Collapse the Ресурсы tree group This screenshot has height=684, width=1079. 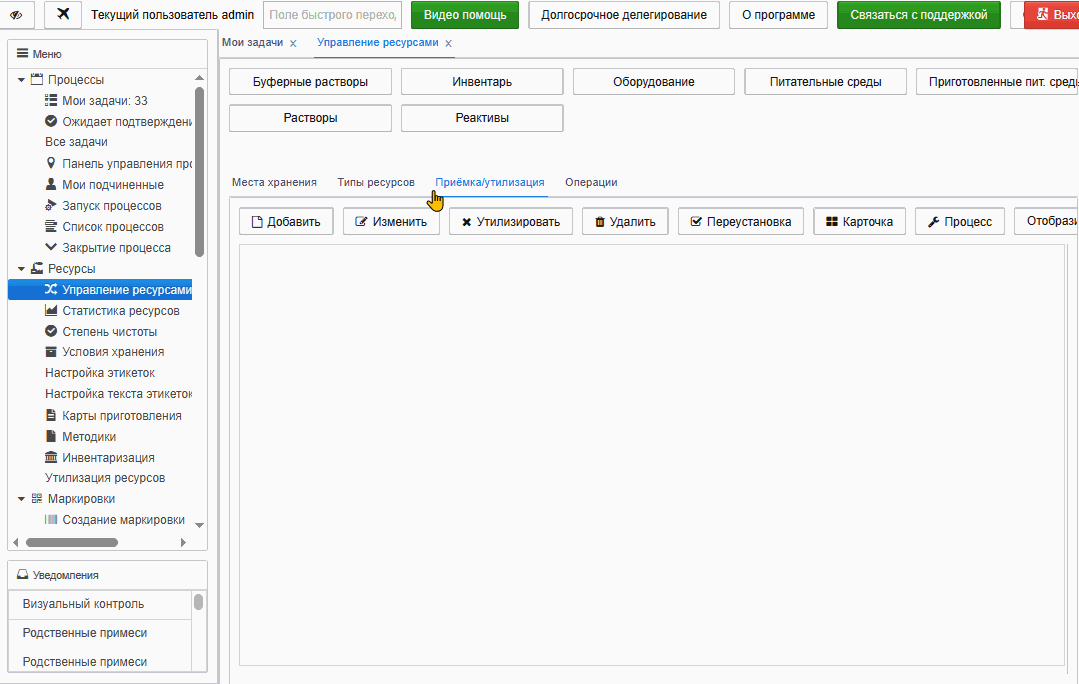21,269
